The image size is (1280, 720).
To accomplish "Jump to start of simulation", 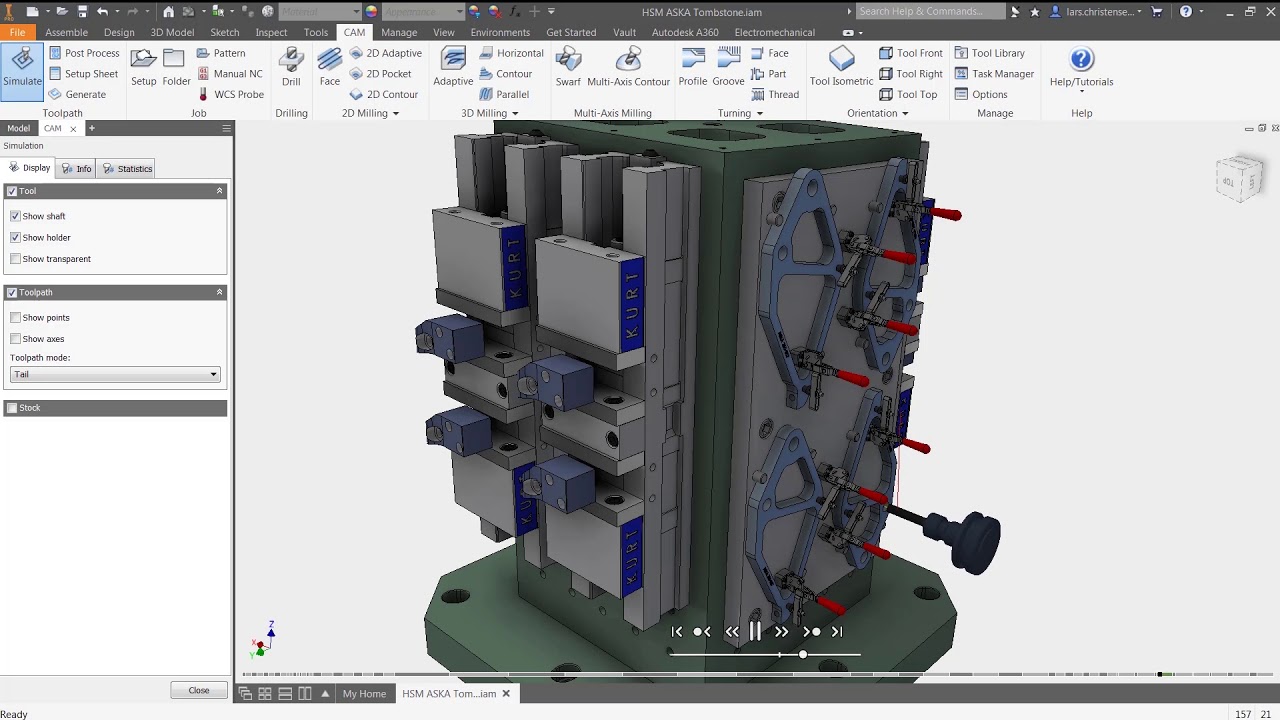I will tap(677, 631).
